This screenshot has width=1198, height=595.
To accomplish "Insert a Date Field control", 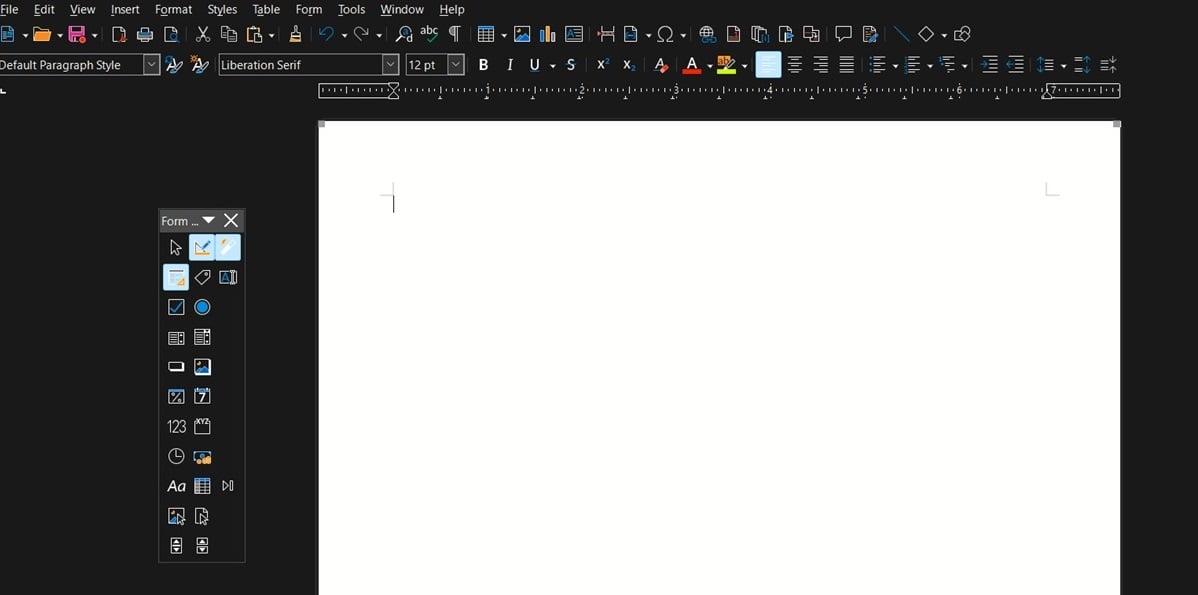I will click(x=202, y=396).
